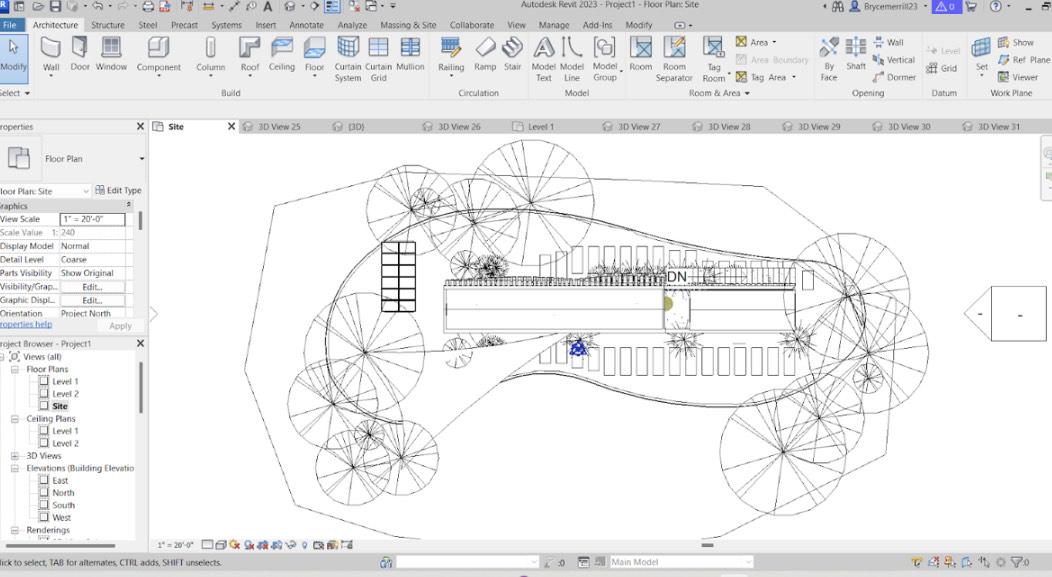Close the Properties palette
Viewport: 1052px width, 577px height.
pos(140,126)
